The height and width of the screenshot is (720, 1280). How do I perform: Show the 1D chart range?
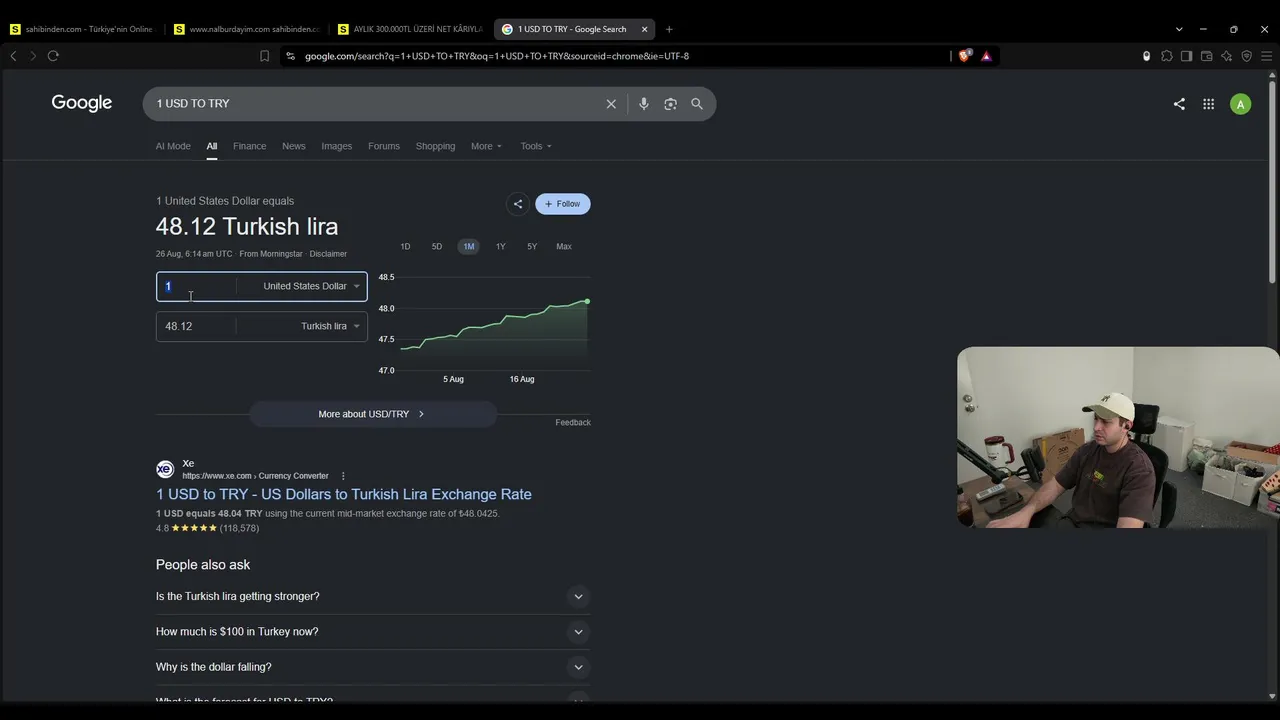[405, 247]
